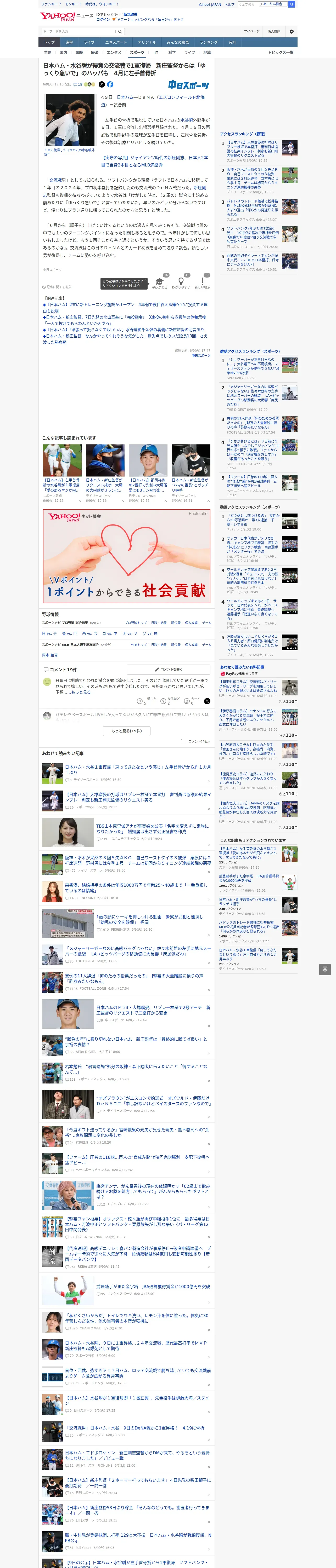Open the article's player photo thumbnail

70,120
